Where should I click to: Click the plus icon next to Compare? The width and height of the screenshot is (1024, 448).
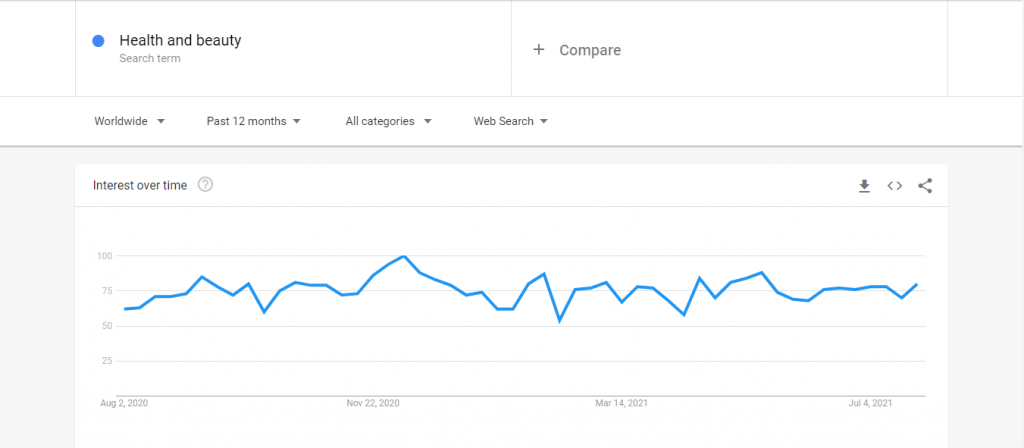click(x=539, y=50)
